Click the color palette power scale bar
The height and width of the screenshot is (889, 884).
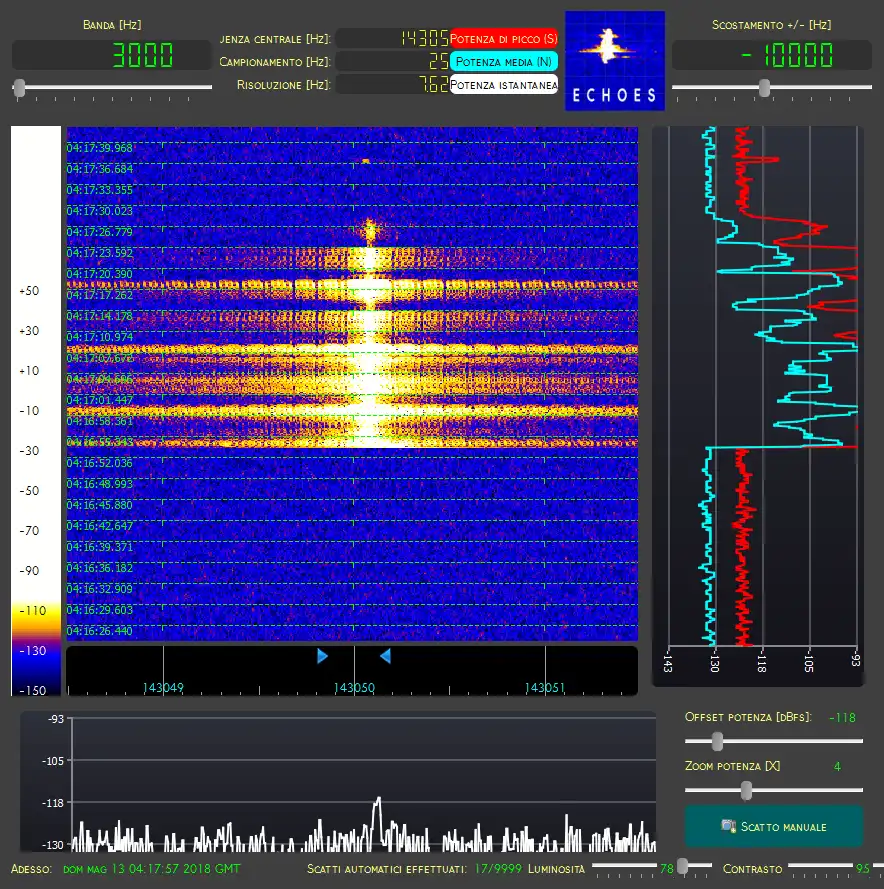[36, 410]
